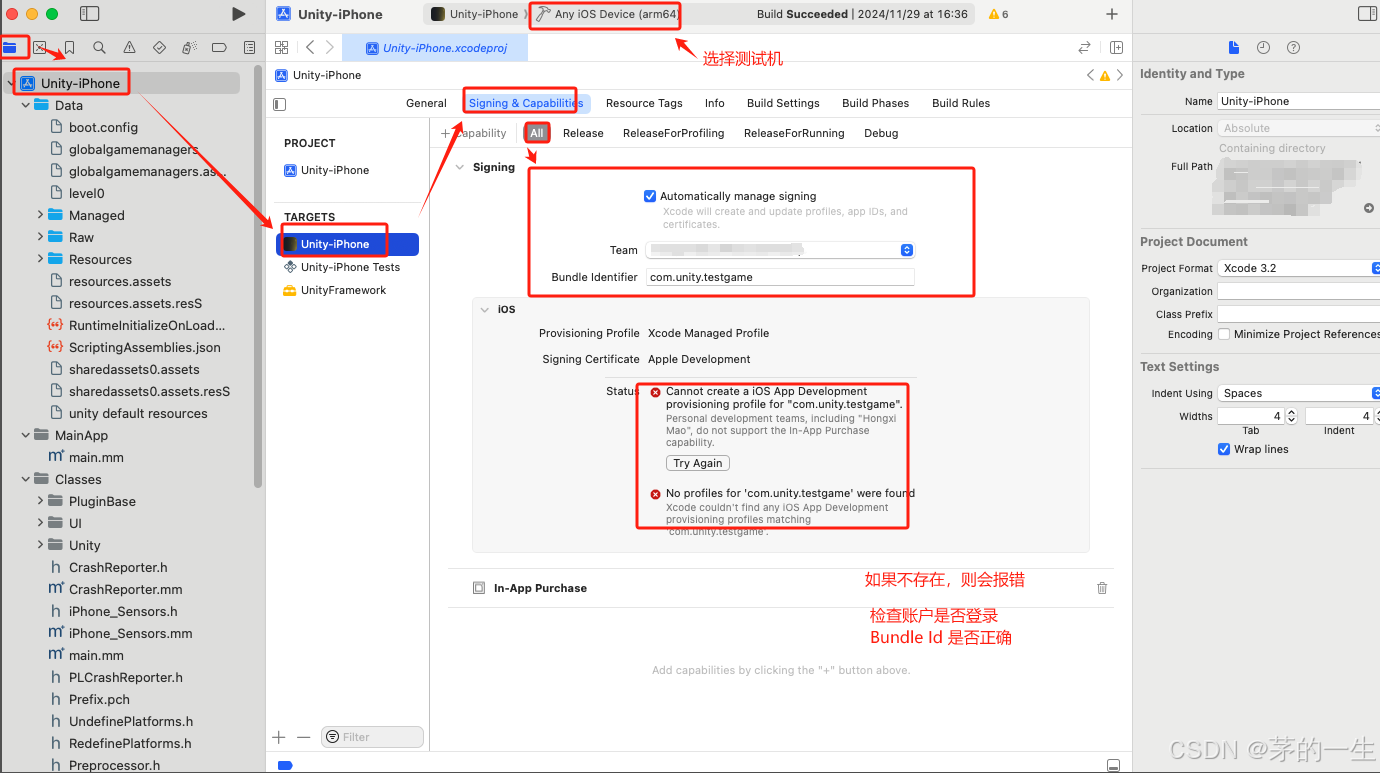The height and width of the screenshot is (773, 1380).
Task: Open the Indent Using Spaces dropdown
Action: (x=1298, y=393)
